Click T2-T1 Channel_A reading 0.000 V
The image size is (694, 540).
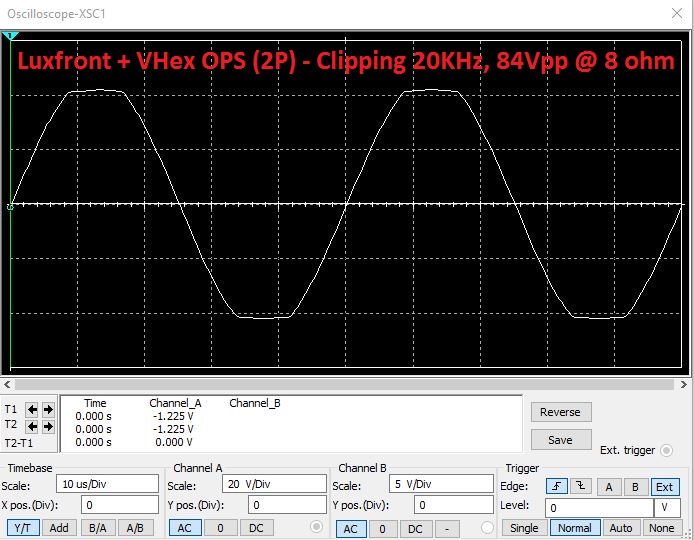(174, 442)
